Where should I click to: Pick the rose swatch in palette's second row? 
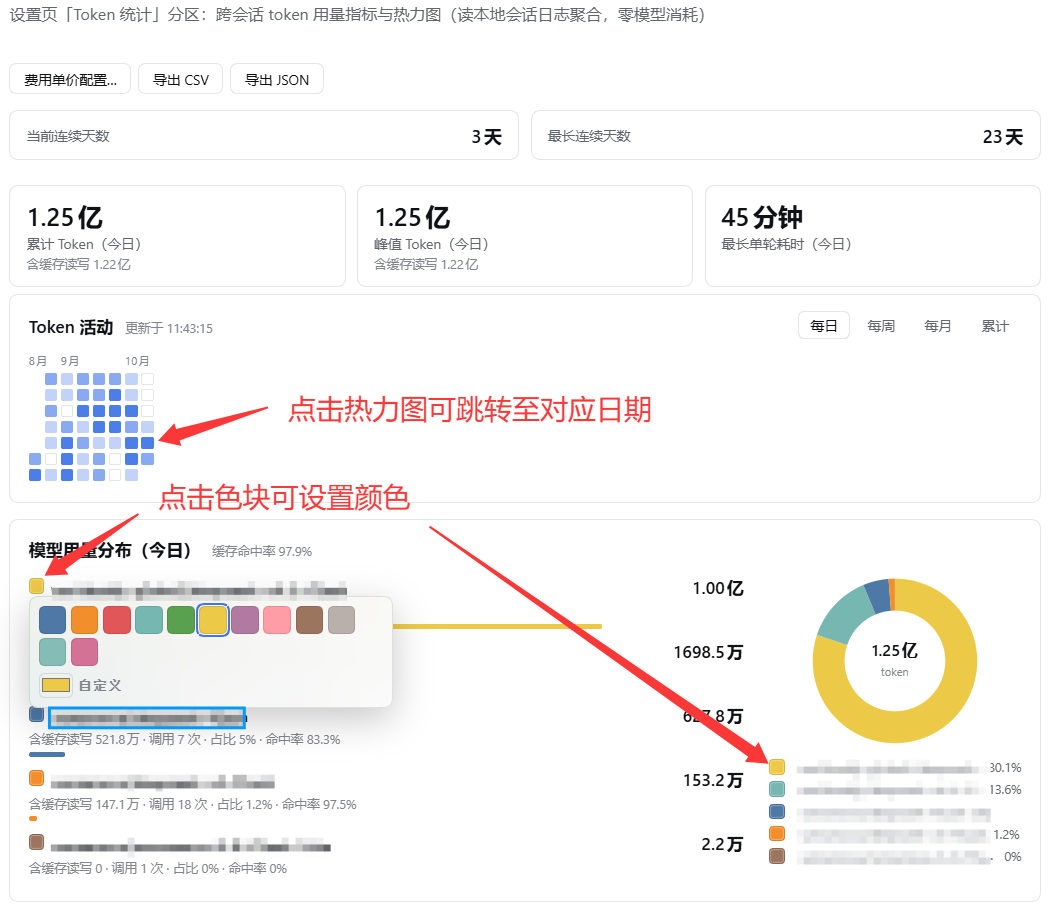point(85,652)
